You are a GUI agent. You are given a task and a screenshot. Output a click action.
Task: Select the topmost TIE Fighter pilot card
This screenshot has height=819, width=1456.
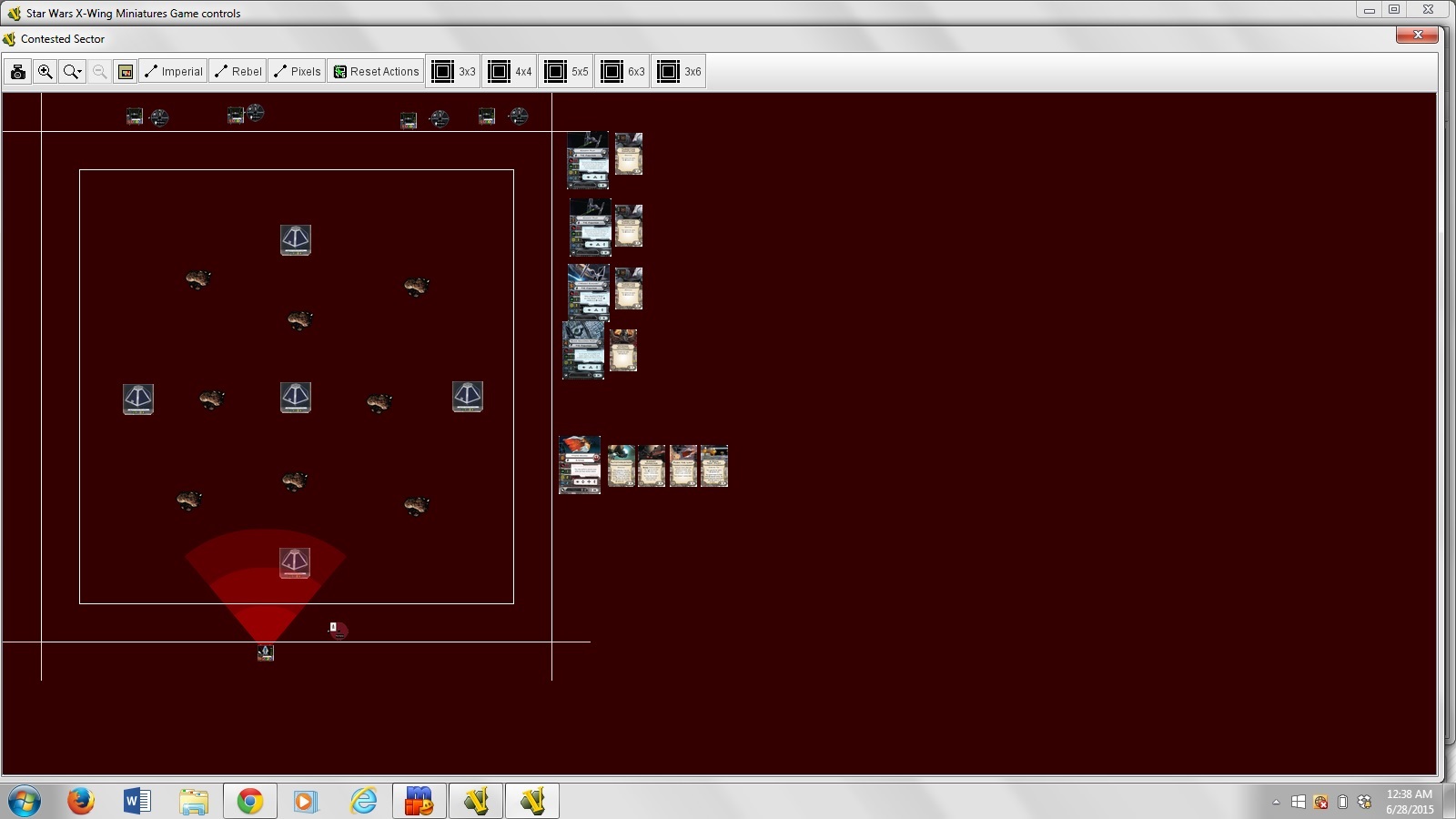588,160
